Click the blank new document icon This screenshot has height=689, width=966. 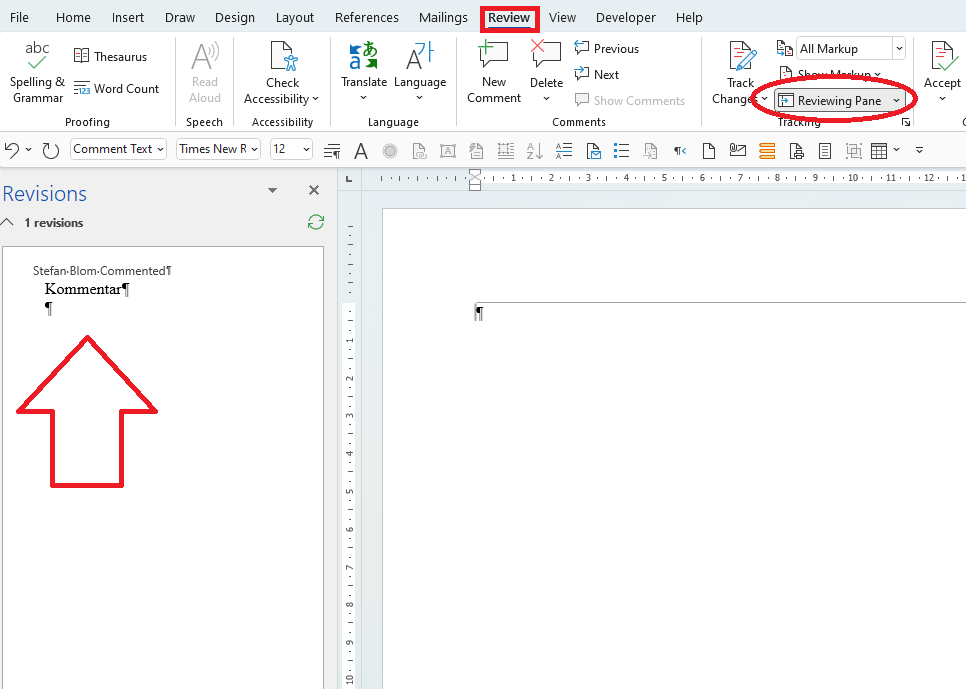point(709,150)
